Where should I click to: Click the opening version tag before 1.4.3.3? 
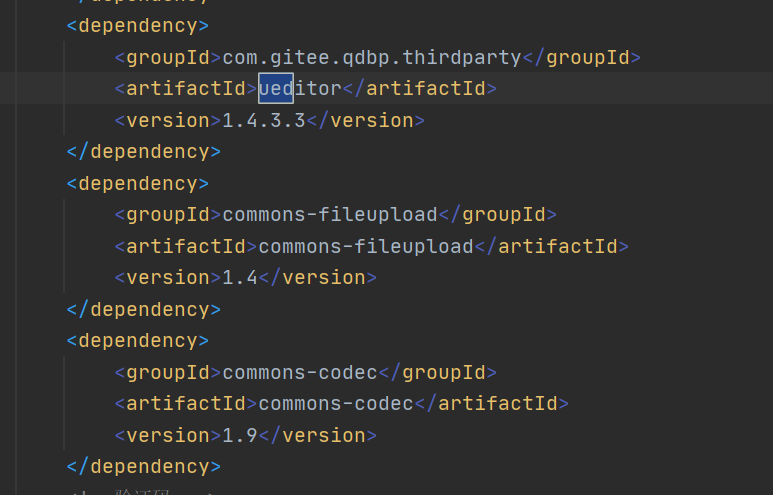[168, 120]
